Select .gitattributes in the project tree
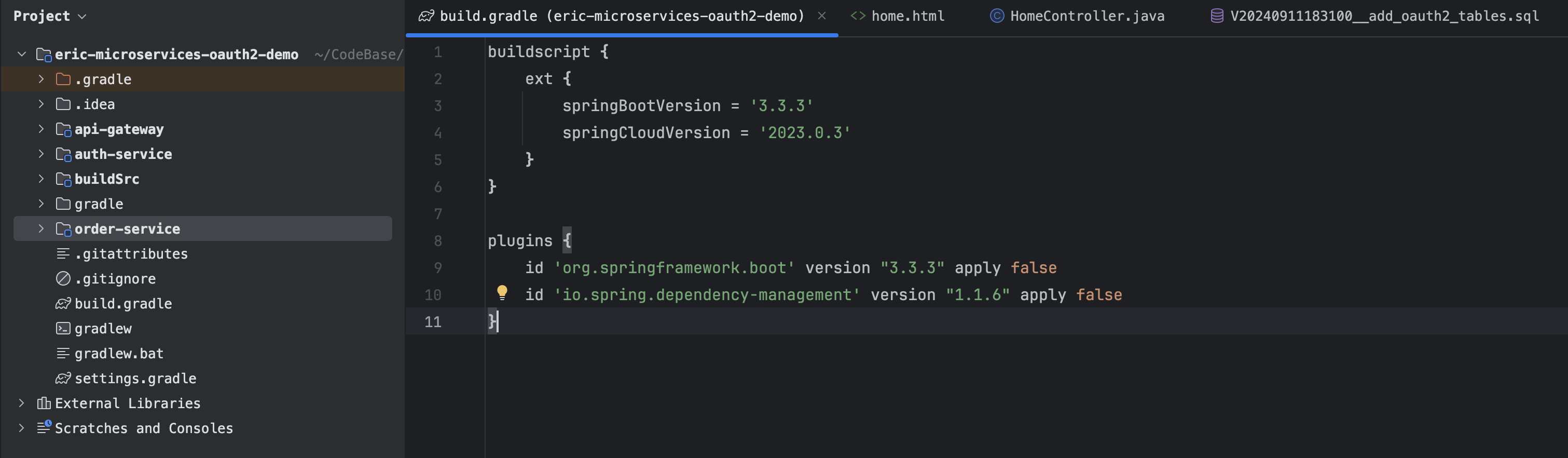This screenshot has width=1568, height=458. coord(131,253)
